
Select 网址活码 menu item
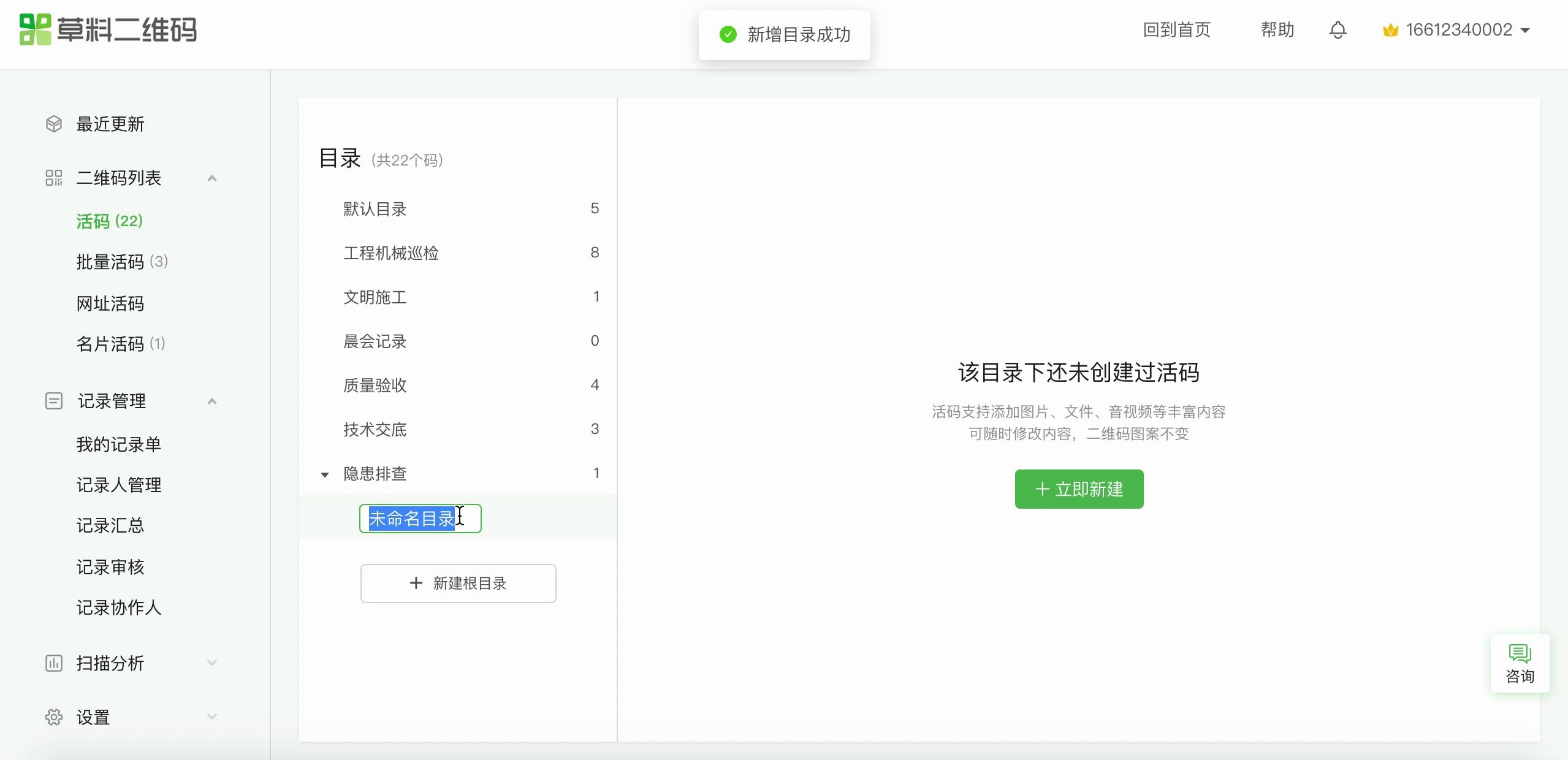point(110,303)
